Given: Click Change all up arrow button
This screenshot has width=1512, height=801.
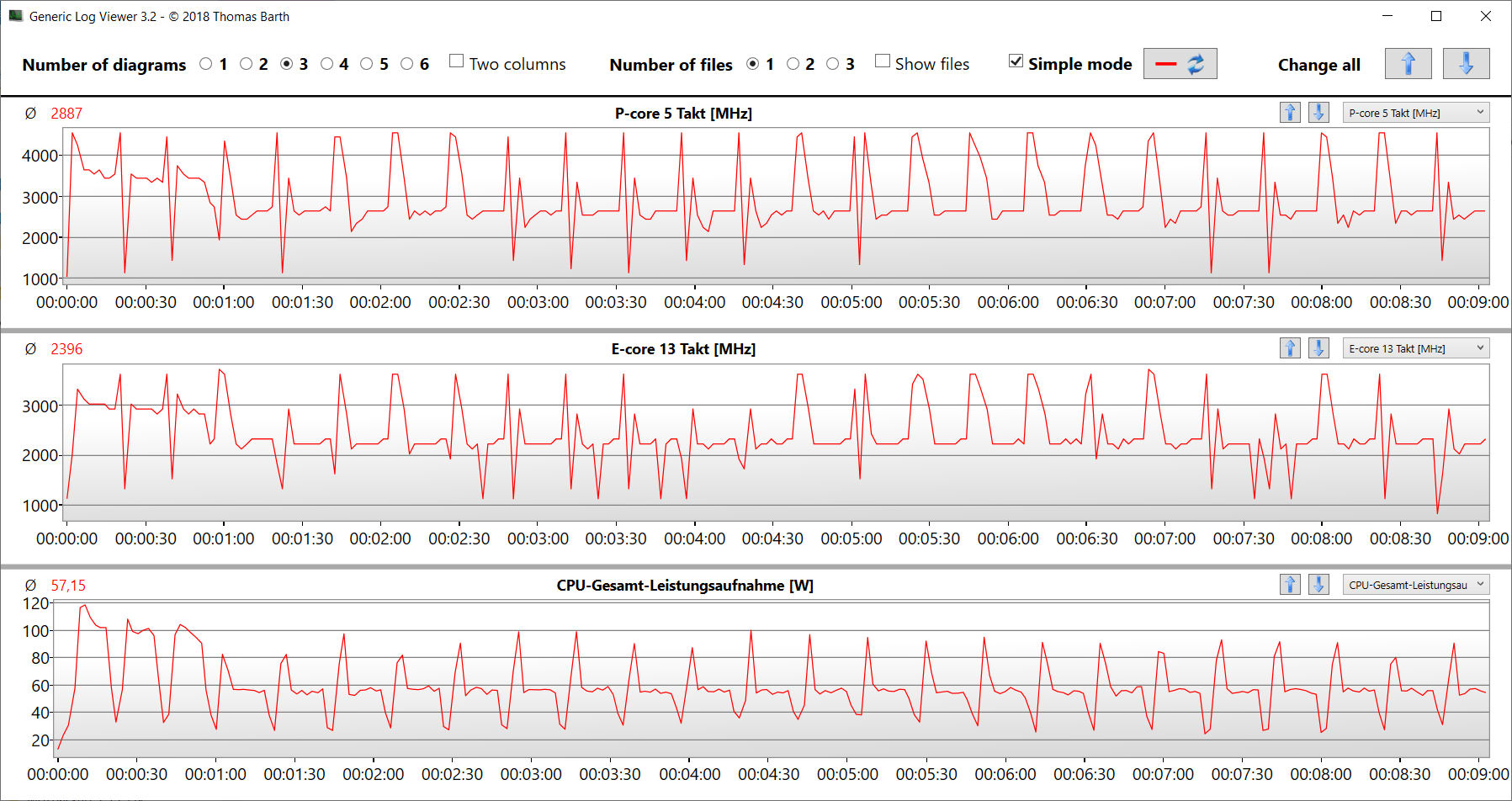Looking at the screenshot, I should [1408, 64].
